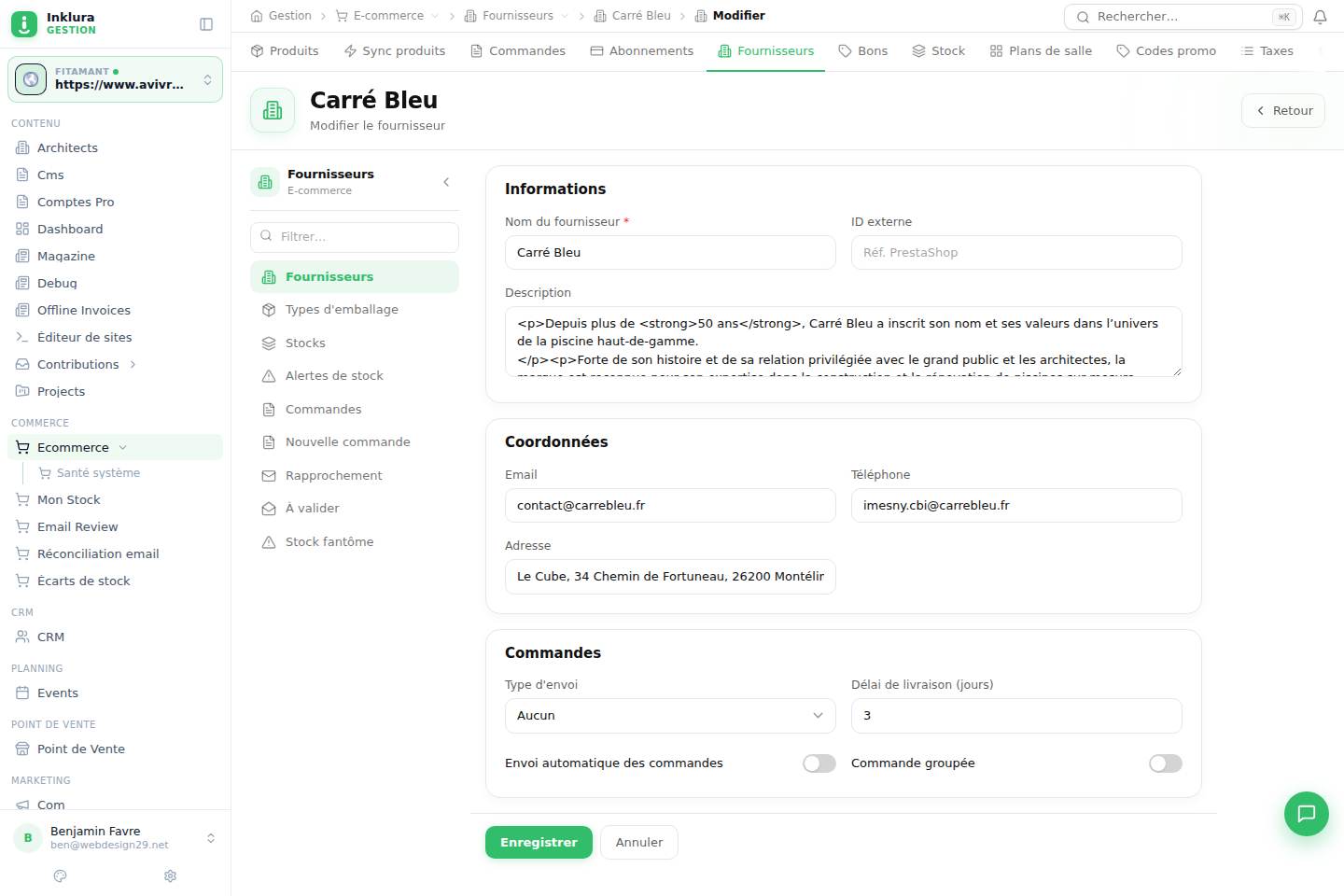This screenshot has height=896, width=1344.
Task: Open Écarts de stock in the sidebar
Action: coord(115,581)
